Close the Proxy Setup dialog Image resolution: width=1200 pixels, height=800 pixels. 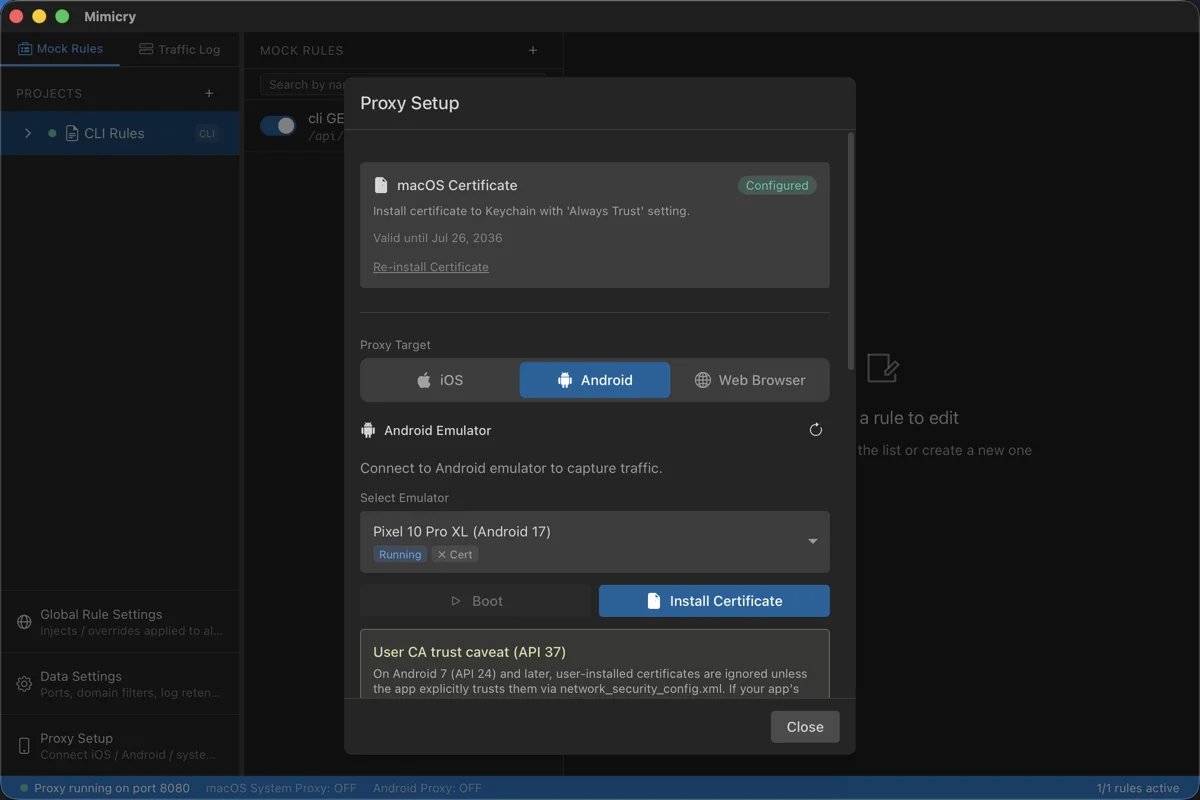tap(805, 727)
